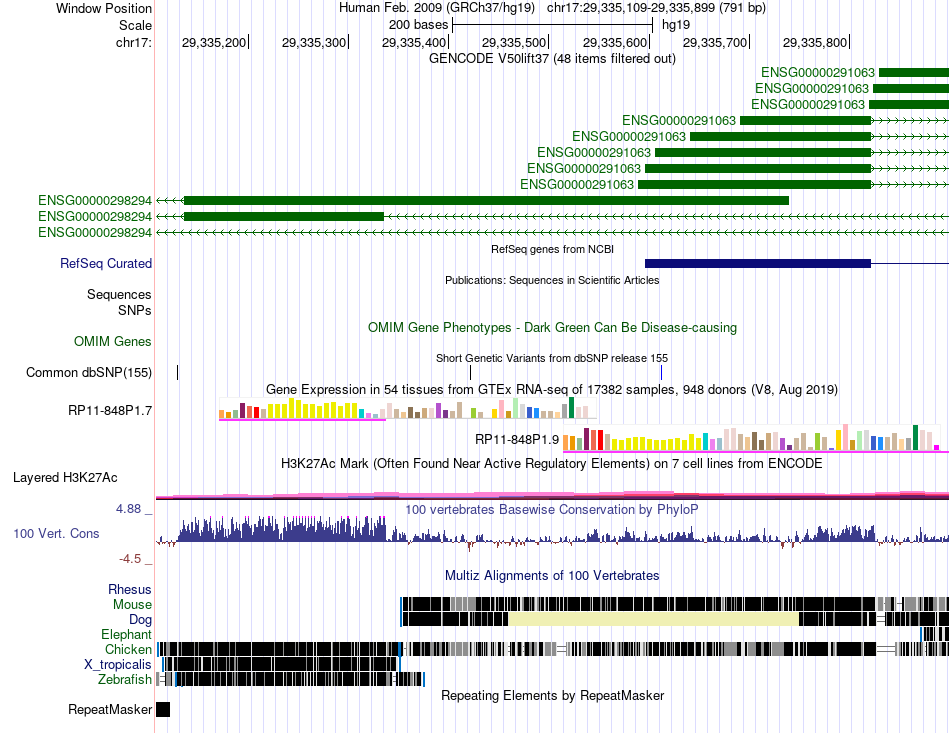950x733 pixels.
Task: Click the Layered H3K27Ac label
Action: pyautogui.click(x=65, y=478)
